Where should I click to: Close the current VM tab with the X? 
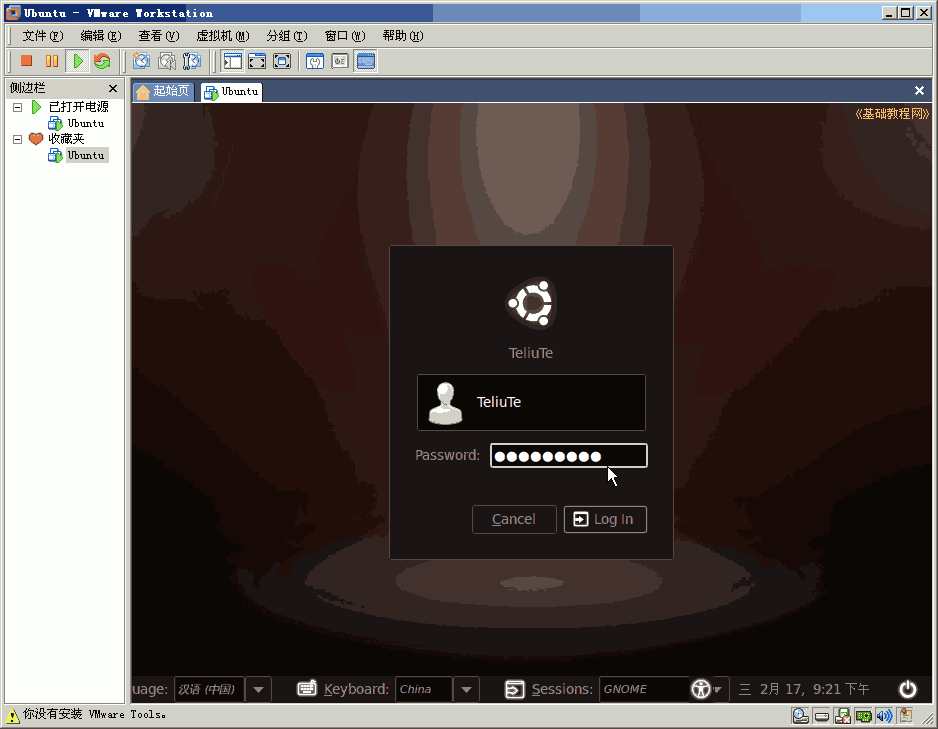919,90
